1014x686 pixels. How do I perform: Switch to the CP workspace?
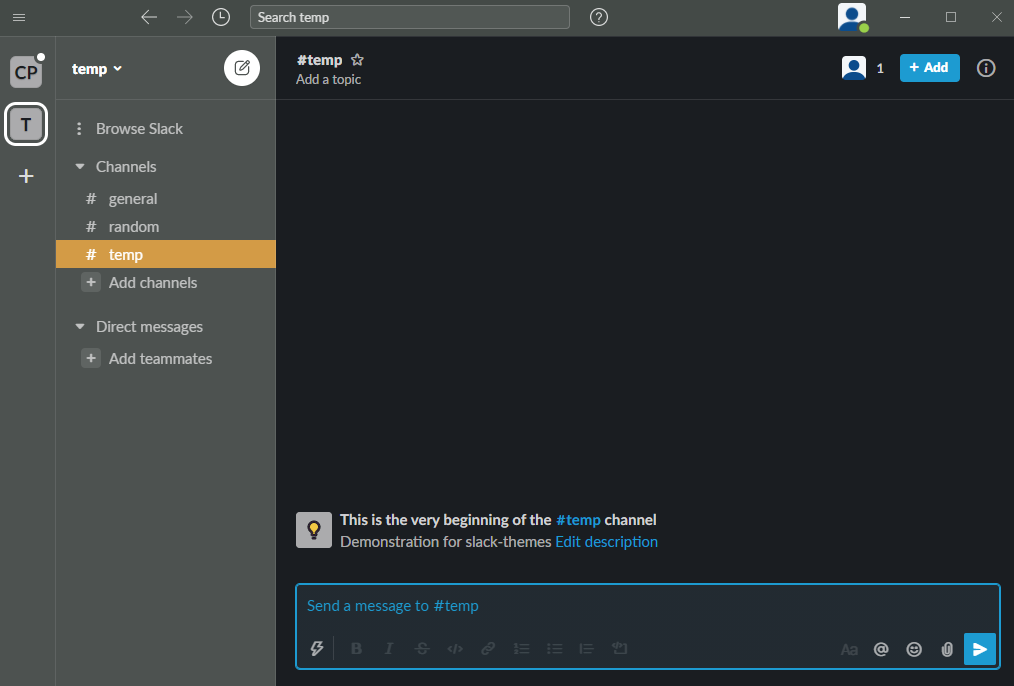(26, 72)
